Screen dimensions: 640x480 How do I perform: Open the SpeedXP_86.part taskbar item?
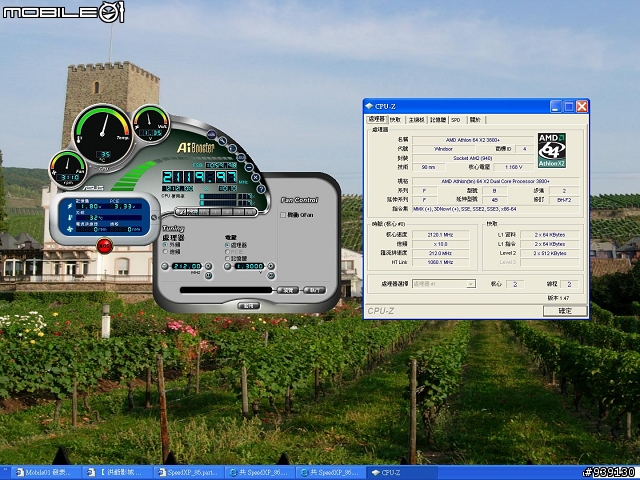(x=188, y=473)
